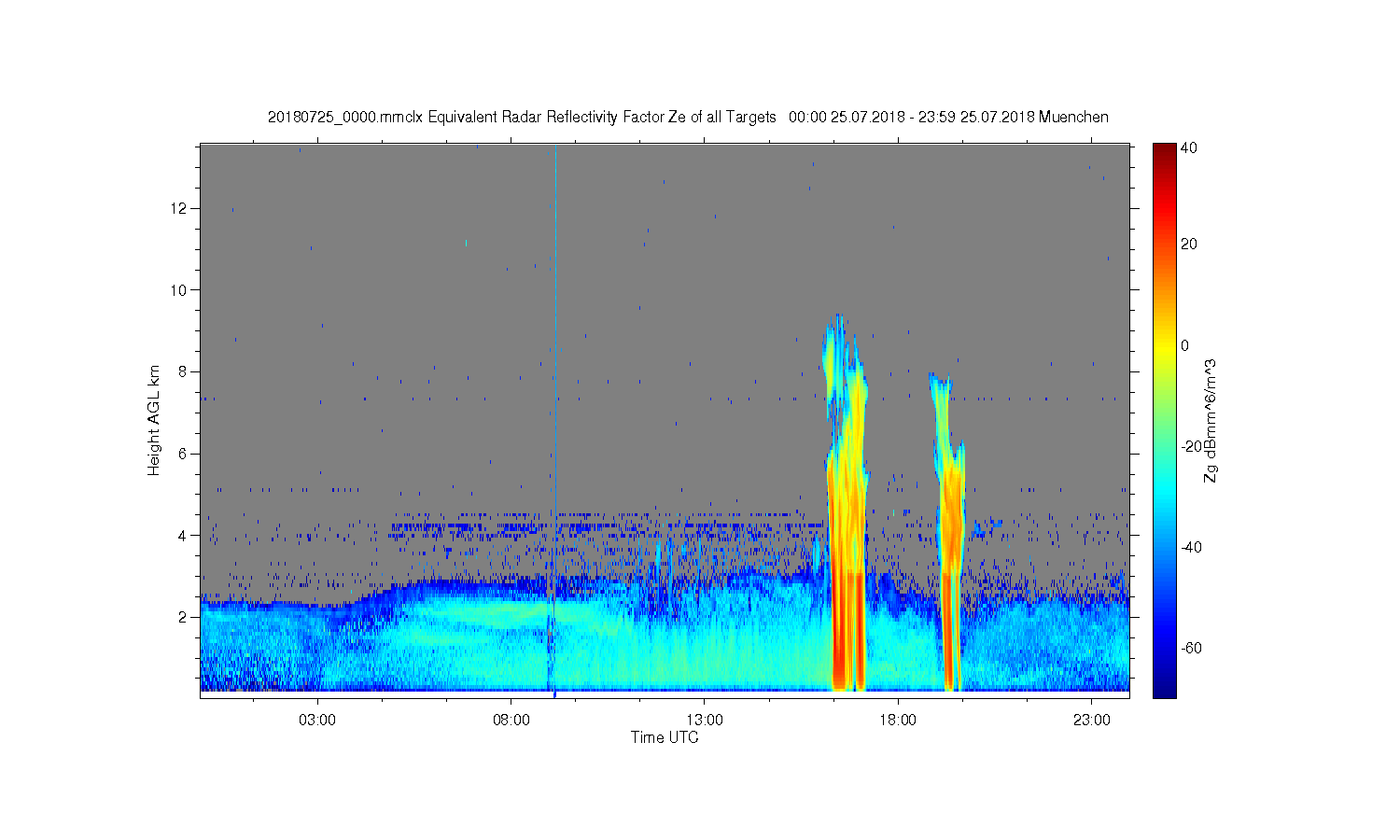Screen dimensions: 1400x840
Task: Click the plot title text starting '20180725_0000.mmclx'
Action: (x=688, y=118)
